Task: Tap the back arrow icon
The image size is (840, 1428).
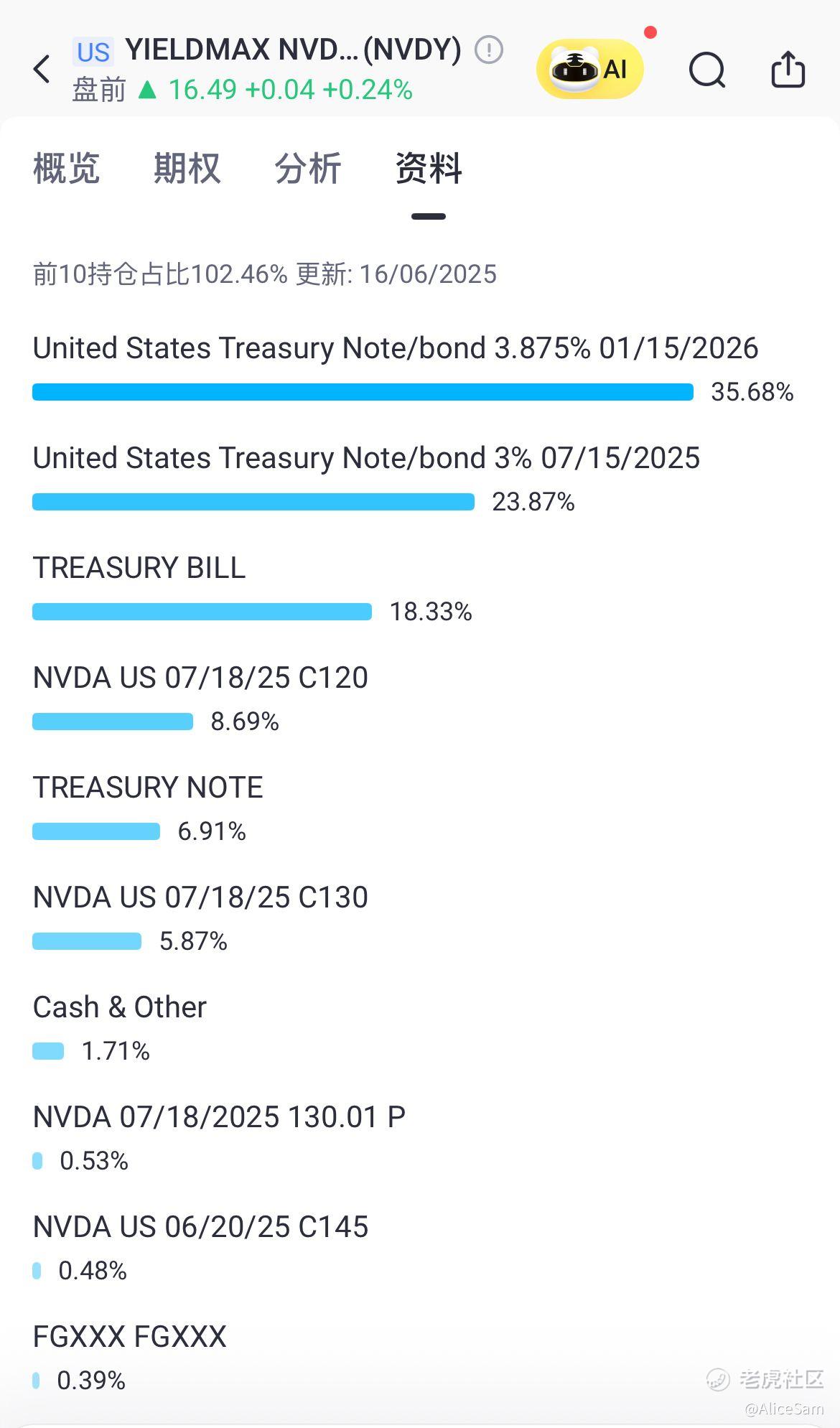Action: [42, 70]
